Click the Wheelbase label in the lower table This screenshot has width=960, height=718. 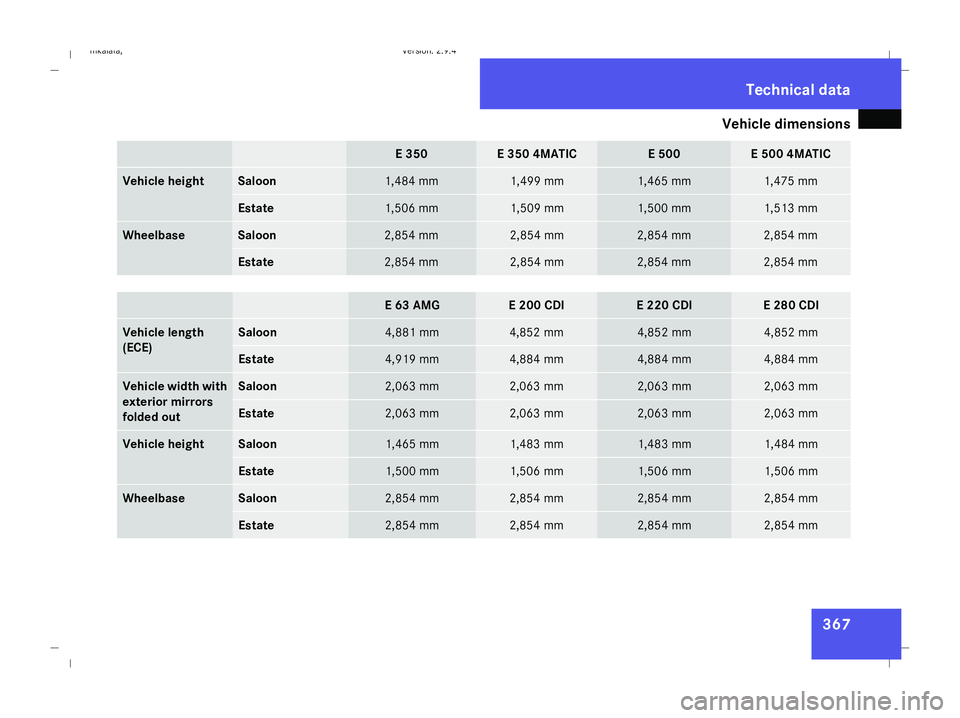click(153, 498)
